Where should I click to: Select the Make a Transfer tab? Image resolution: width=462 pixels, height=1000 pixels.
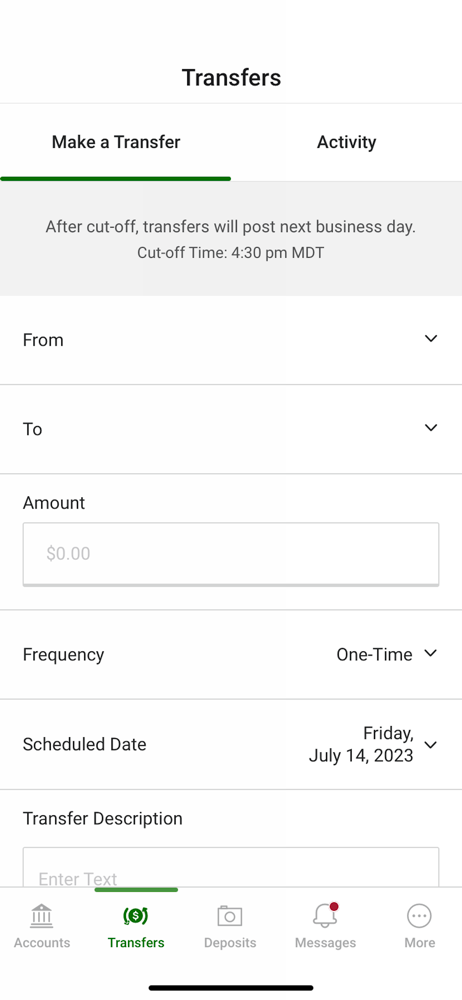click(116, 142)
